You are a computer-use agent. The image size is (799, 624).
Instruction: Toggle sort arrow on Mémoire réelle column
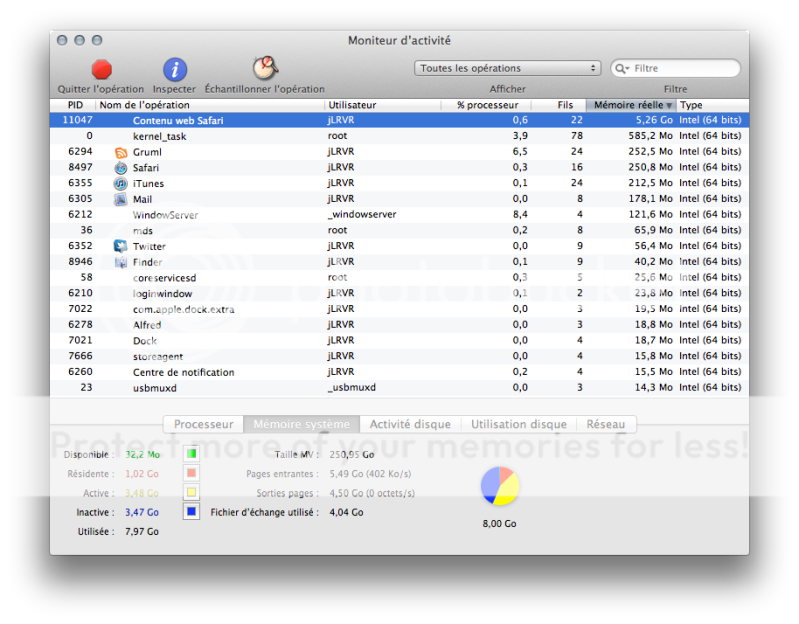pos(669,105)
